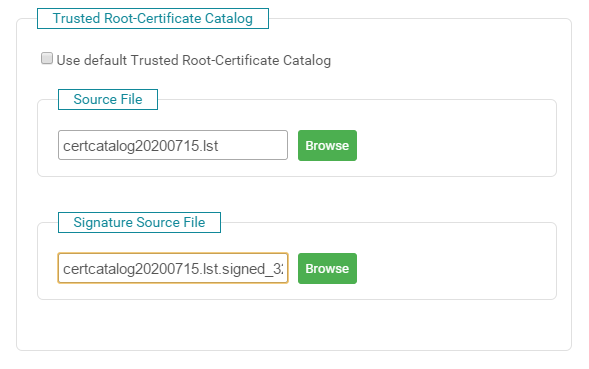Click the Source File section heading

coord(108,99)
